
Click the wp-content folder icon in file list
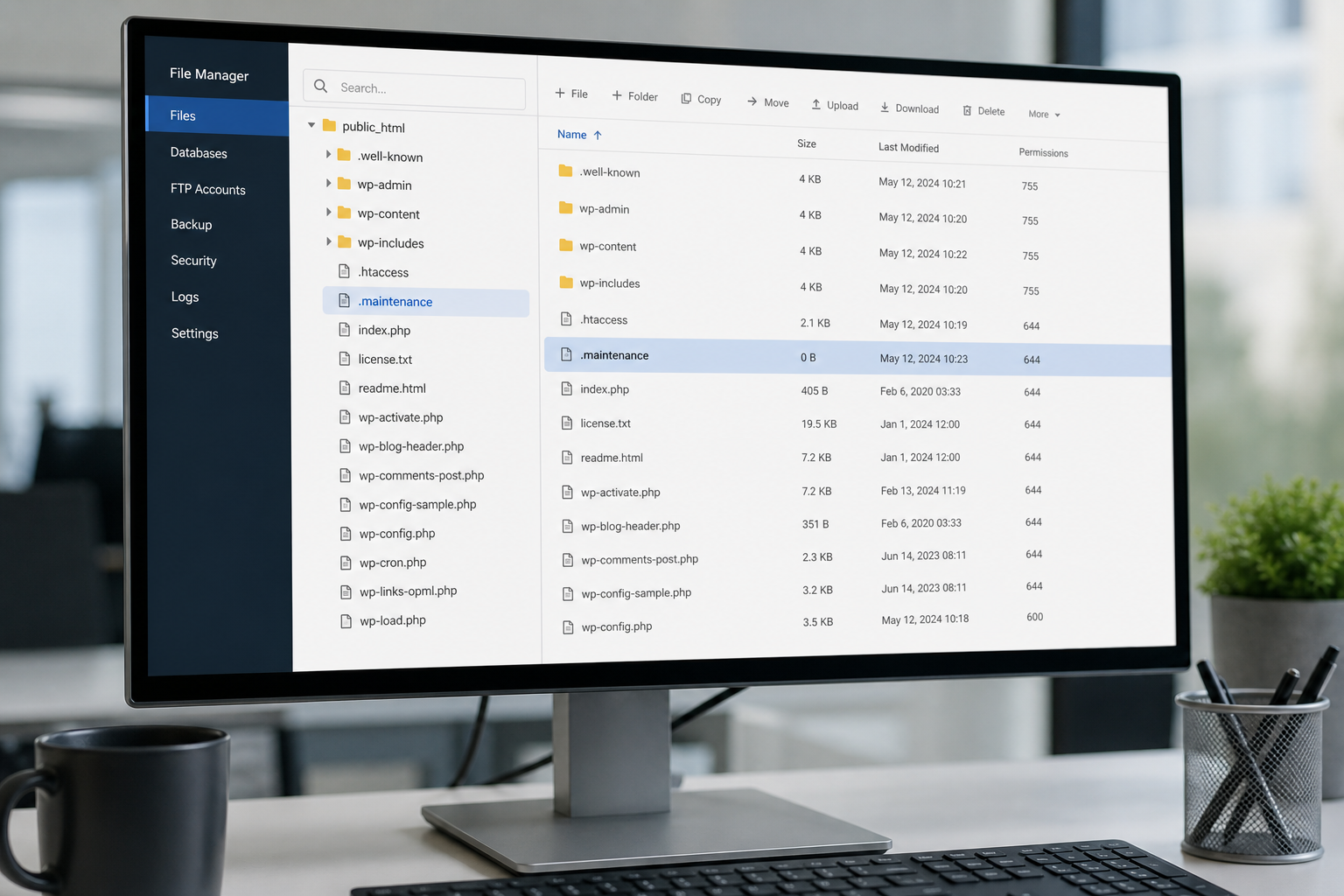566,245
